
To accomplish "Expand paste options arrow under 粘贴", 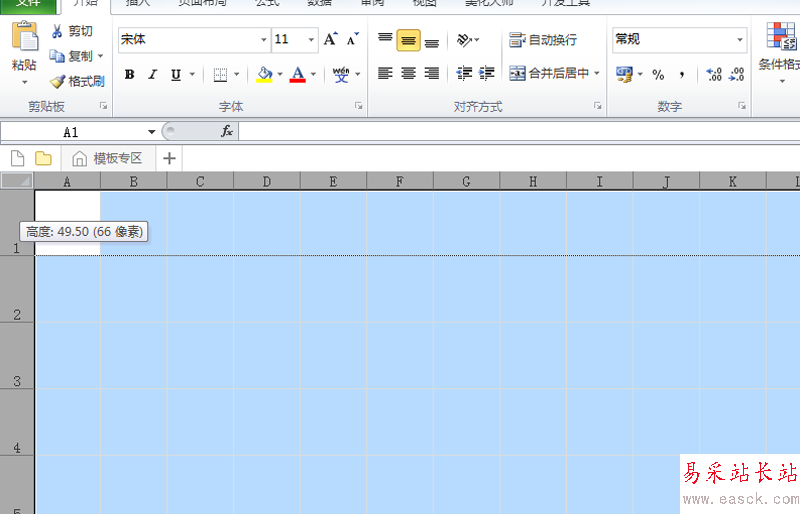I will coord(24,82).
